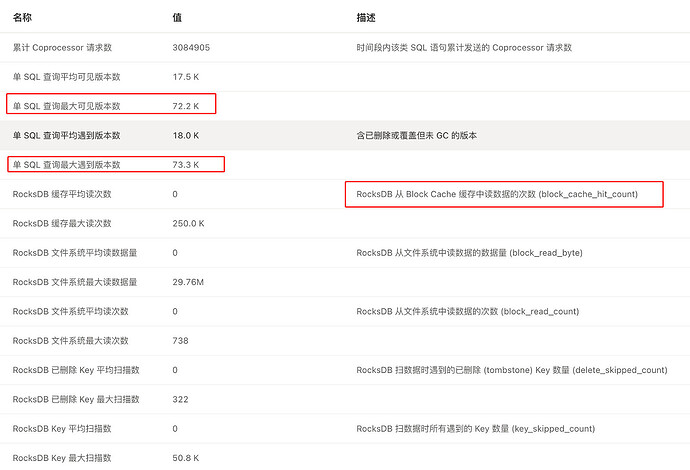This screenshot has width=690, height=470.
Task: Click the value 738
Action: (x=181, y=341)
